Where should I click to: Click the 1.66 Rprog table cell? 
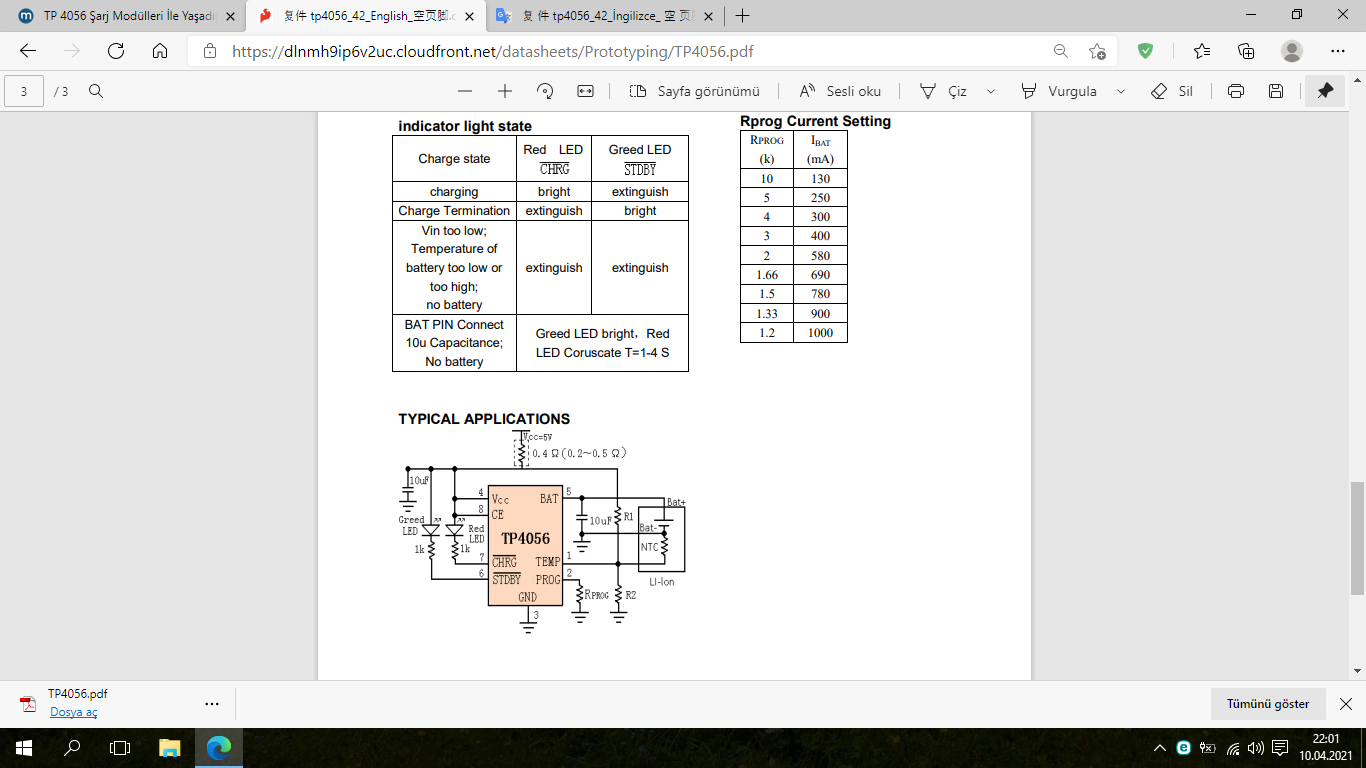point(767,275)
